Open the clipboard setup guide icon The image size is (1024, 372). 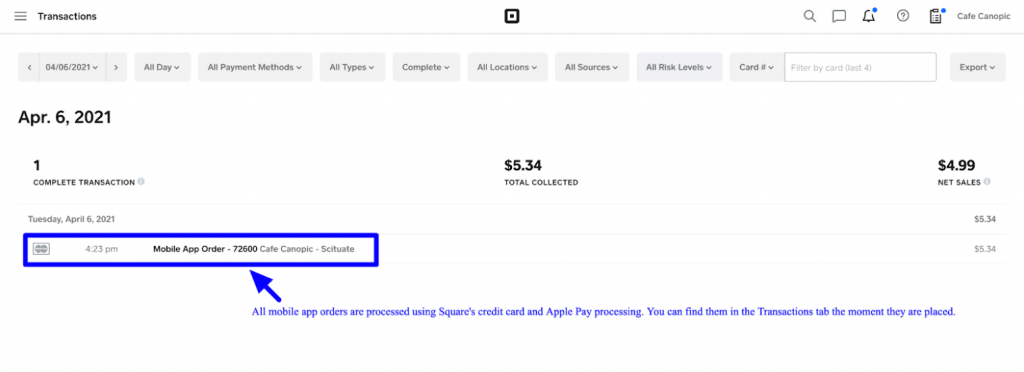(x=936, y=16)
